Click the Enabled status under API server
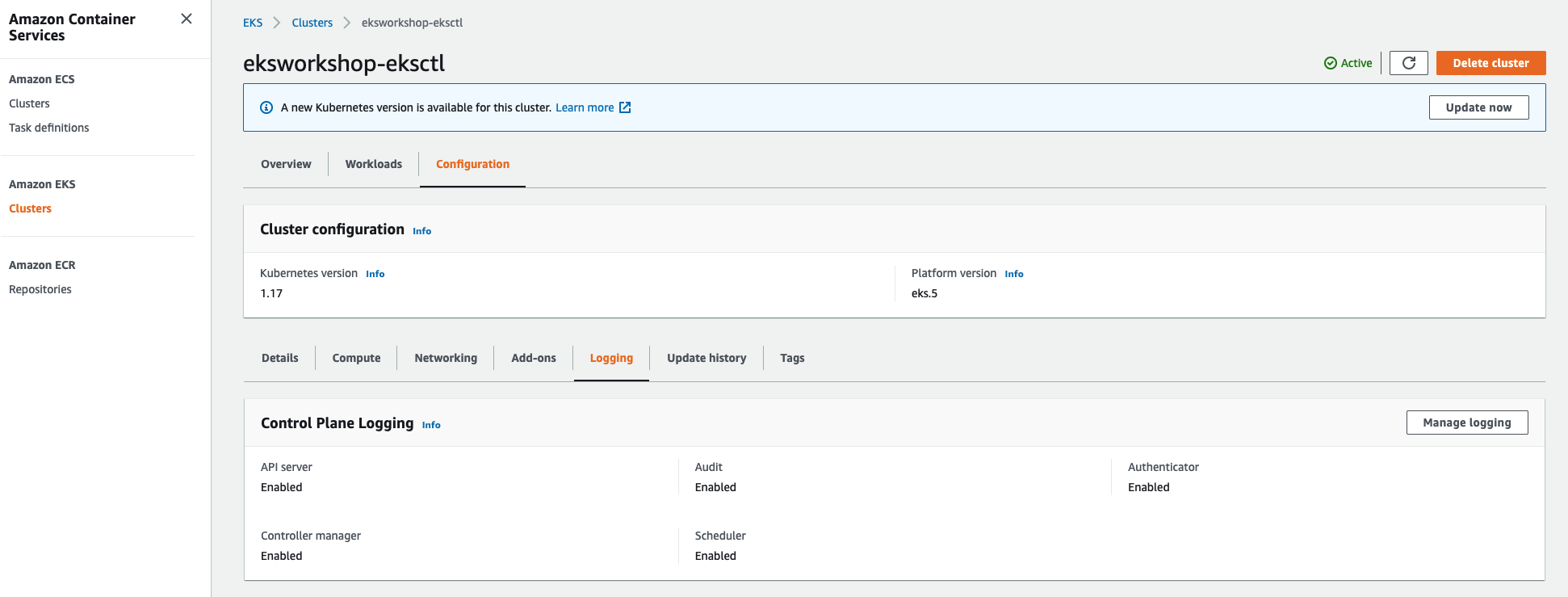Viewport: 1568px width, 597px height. tap(282, 487)
